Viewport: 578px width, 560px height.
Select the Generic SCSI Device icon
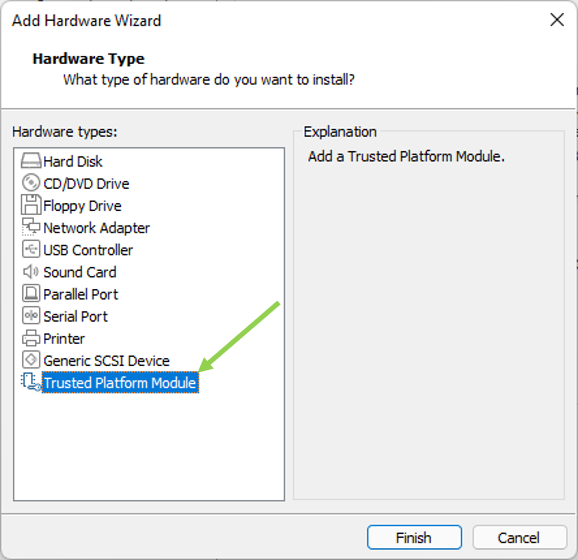tap(31, 359)
